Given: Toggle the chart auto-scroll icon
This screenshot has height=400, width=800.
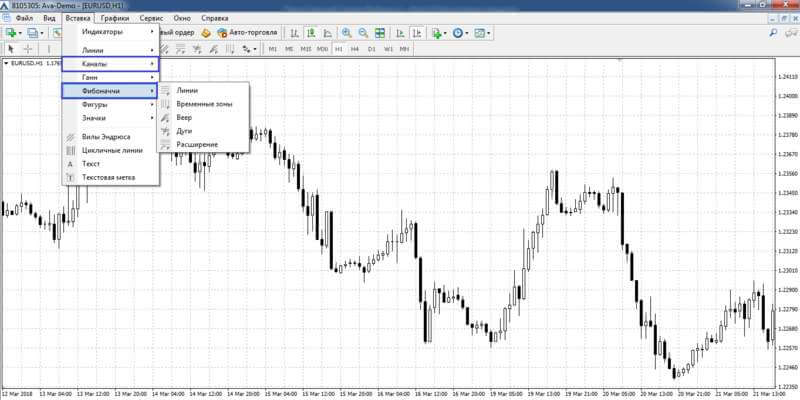Looking at the screenshot, I should click(401, 33).
